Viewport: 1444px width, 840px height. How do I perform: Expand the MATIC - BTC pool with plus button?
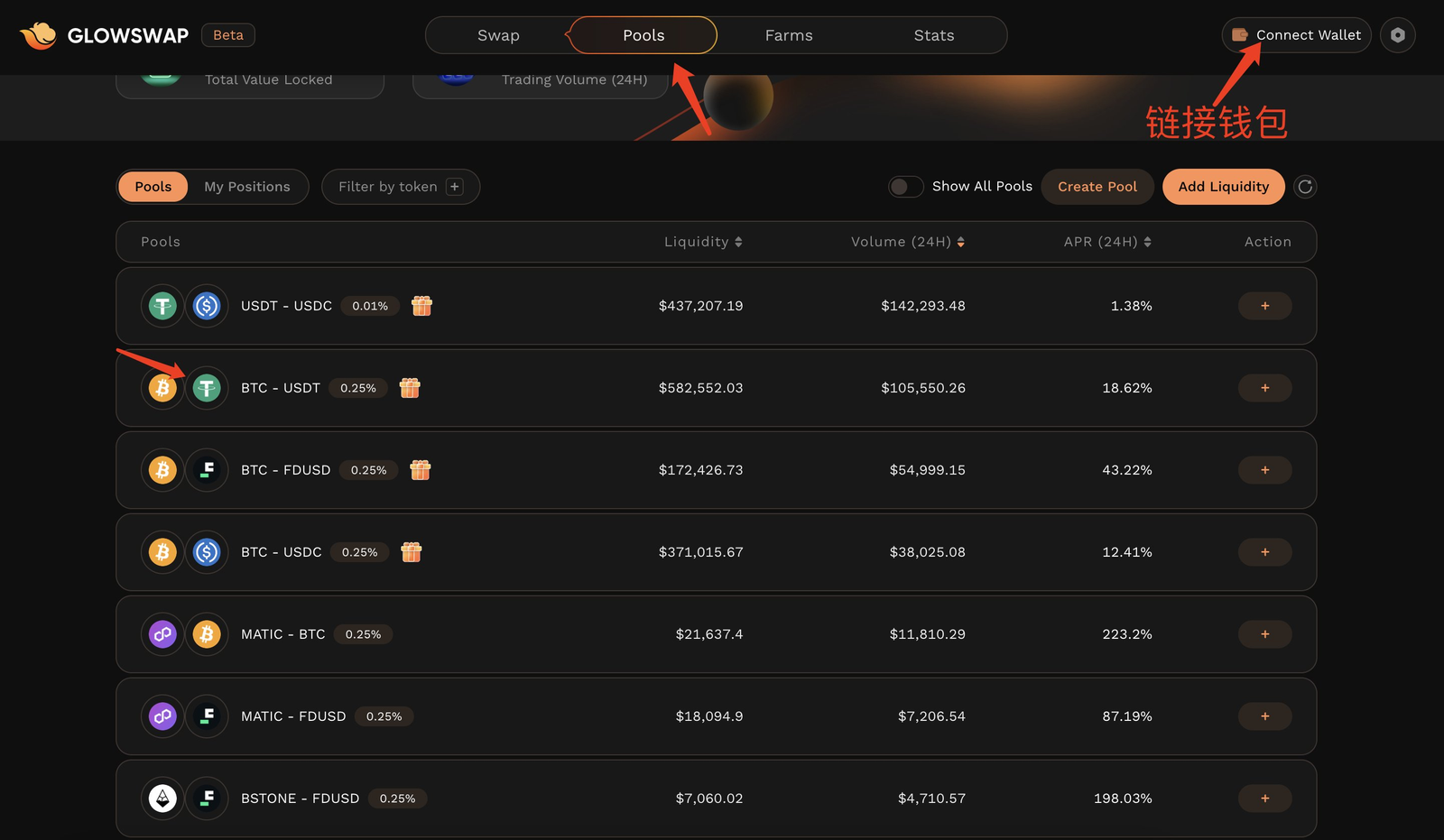[1264, 634]
